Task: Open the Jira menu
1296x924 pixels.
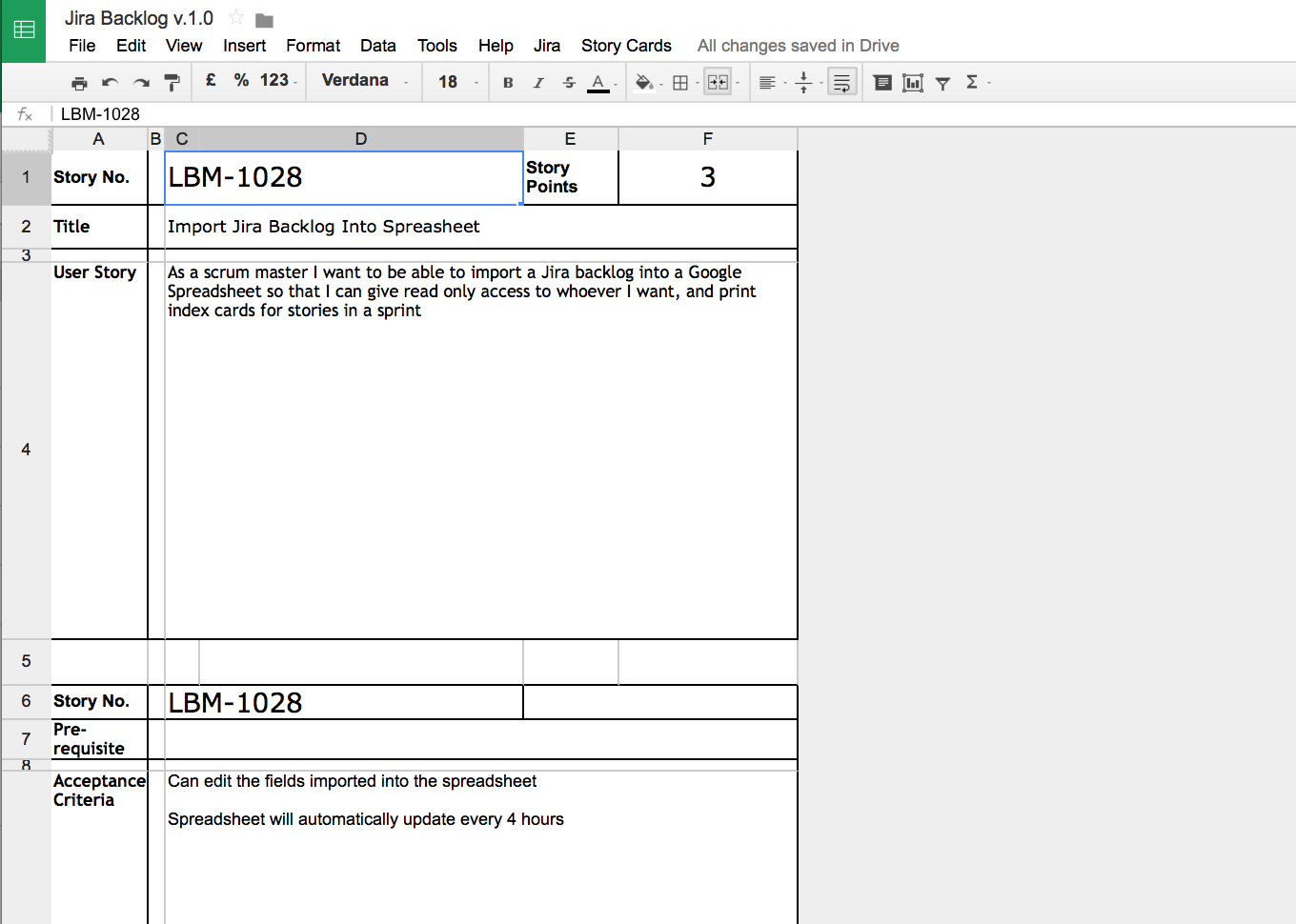Action: 546,46
